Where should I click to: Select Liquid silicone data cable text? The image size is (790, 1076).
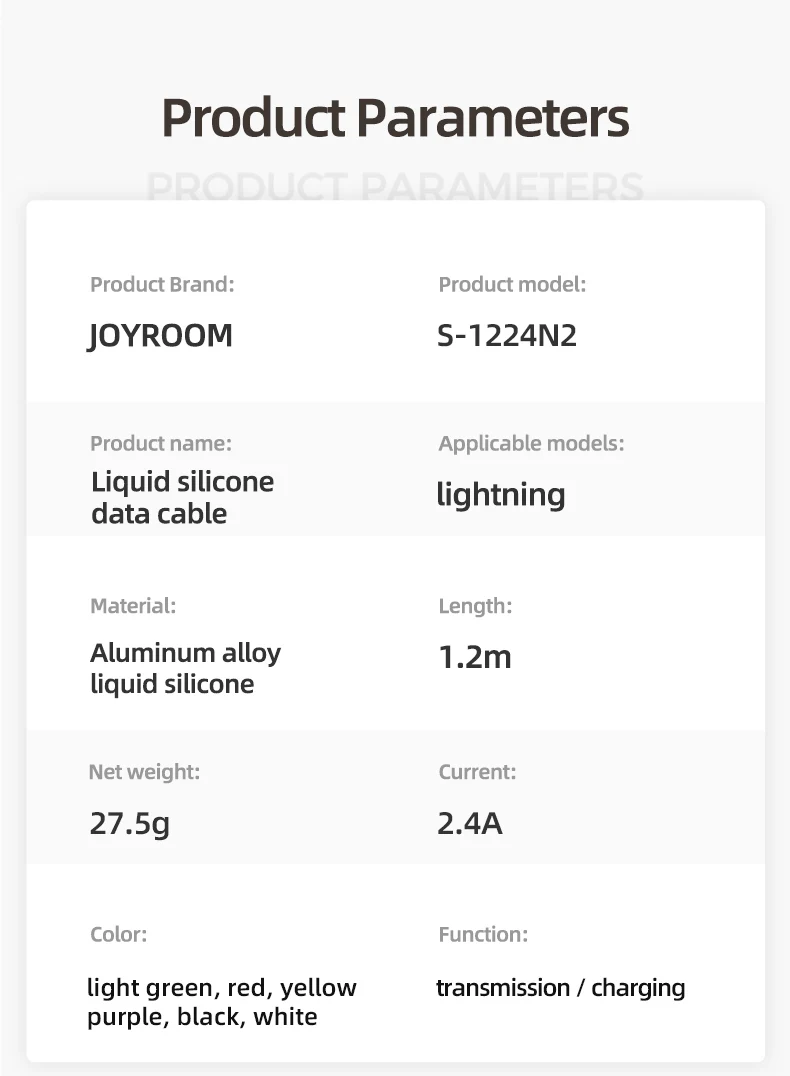183,498
